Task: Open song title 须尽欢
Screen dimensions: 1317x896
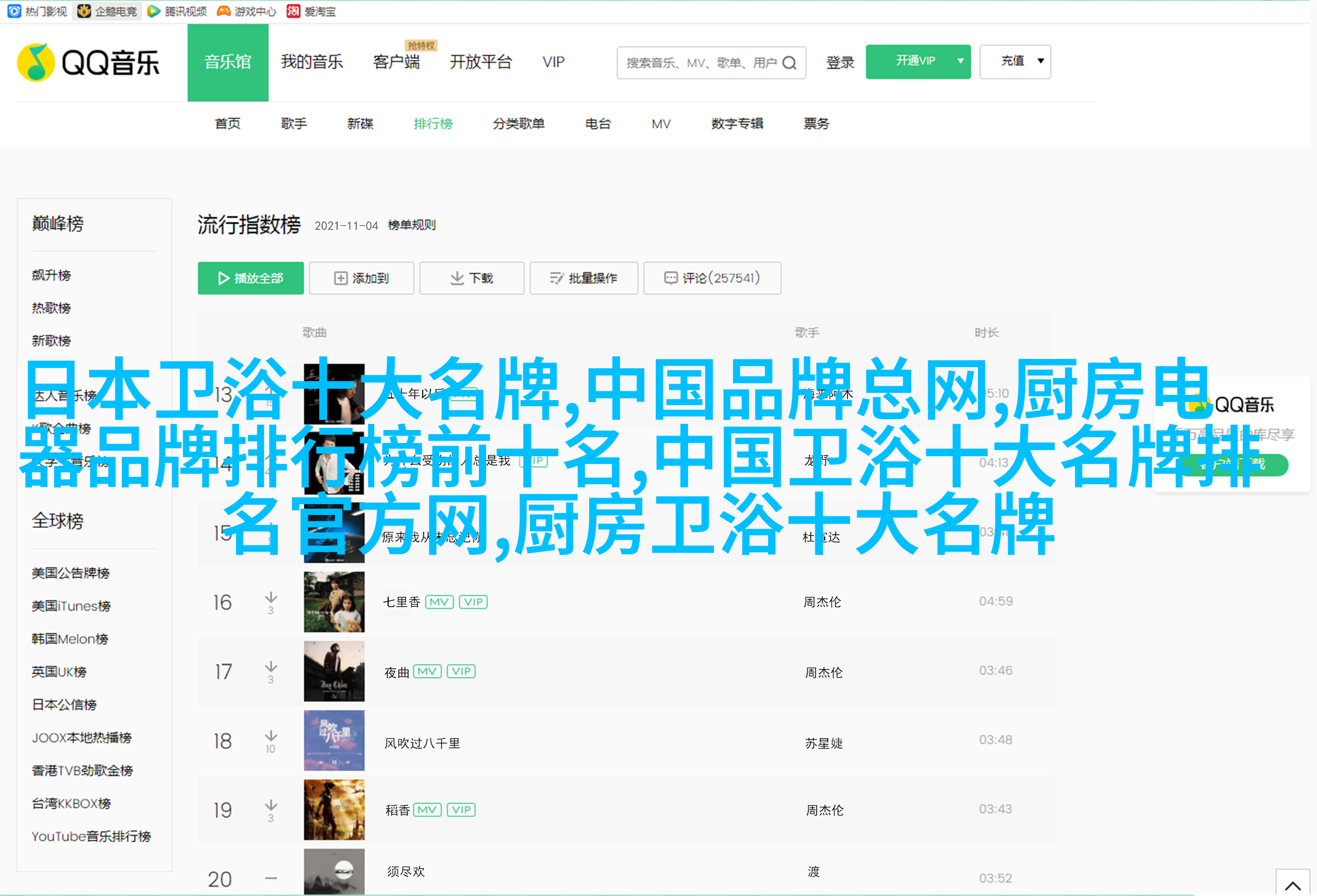Action: 406,872
